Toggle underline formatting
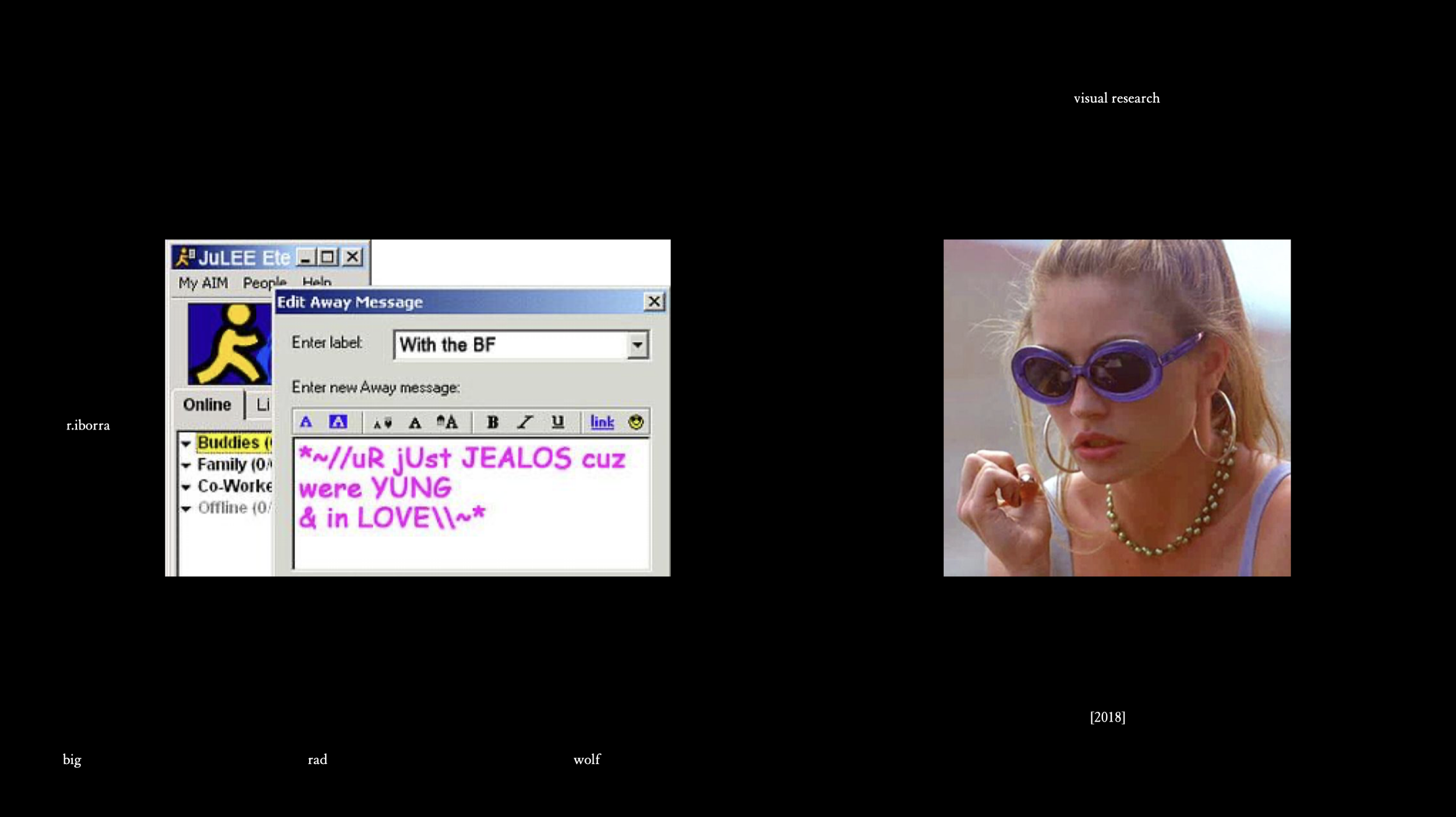 (557, 422)
